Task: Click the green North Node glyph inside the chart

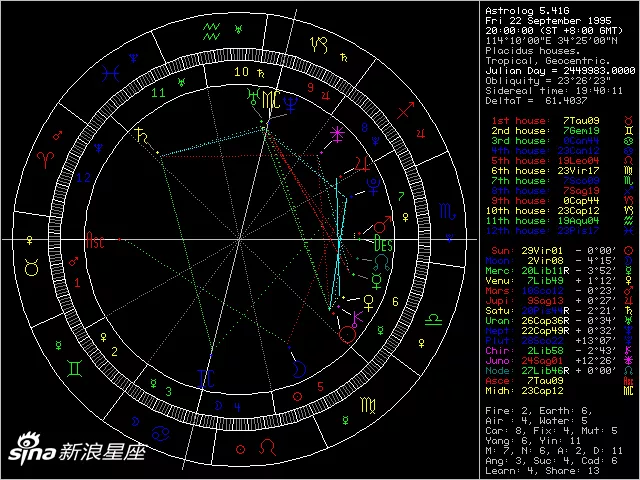Action: (380, 262)
